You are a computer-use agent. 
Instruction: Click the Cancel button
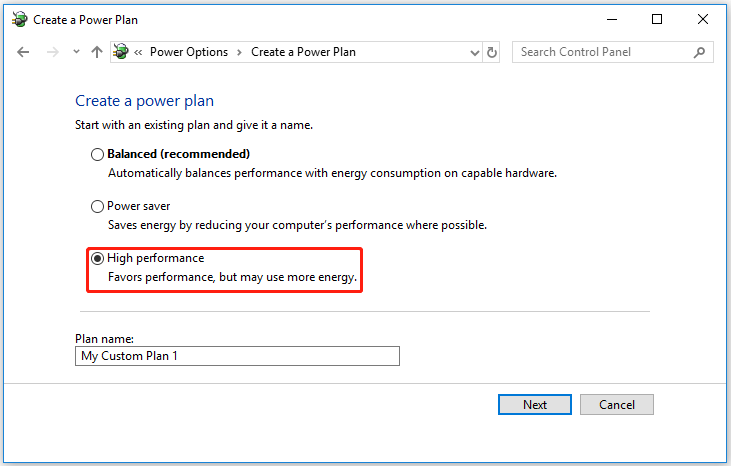pos(616,404)
